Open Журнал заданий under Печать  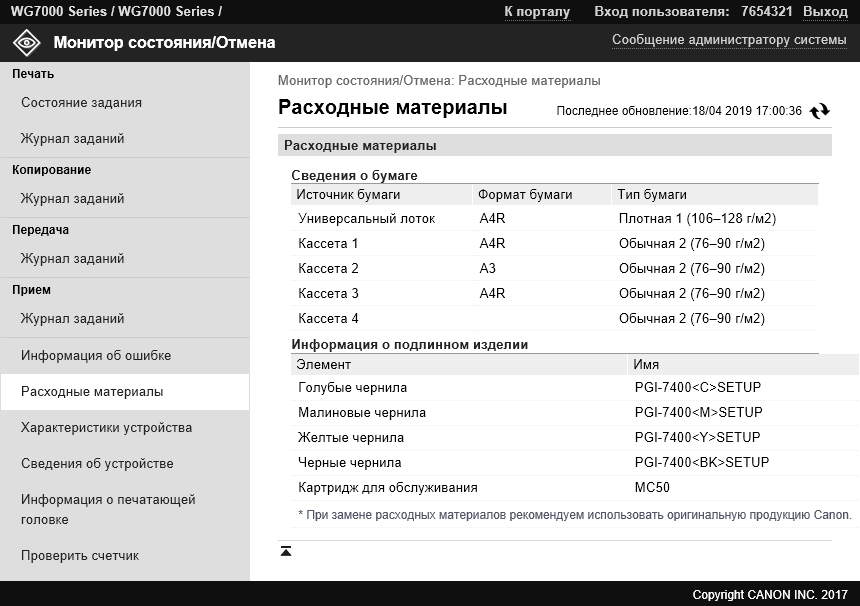coord(73,139)
